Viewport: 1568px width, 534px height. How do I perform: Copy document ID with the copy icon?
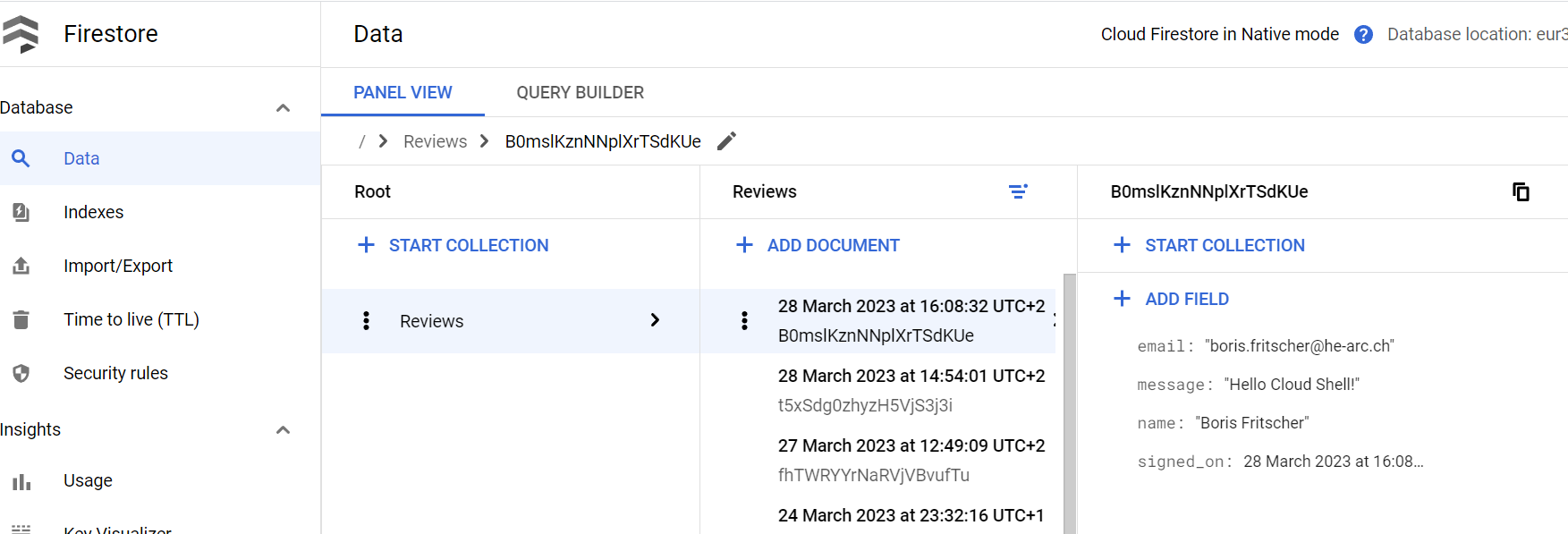coord(1521,191)
